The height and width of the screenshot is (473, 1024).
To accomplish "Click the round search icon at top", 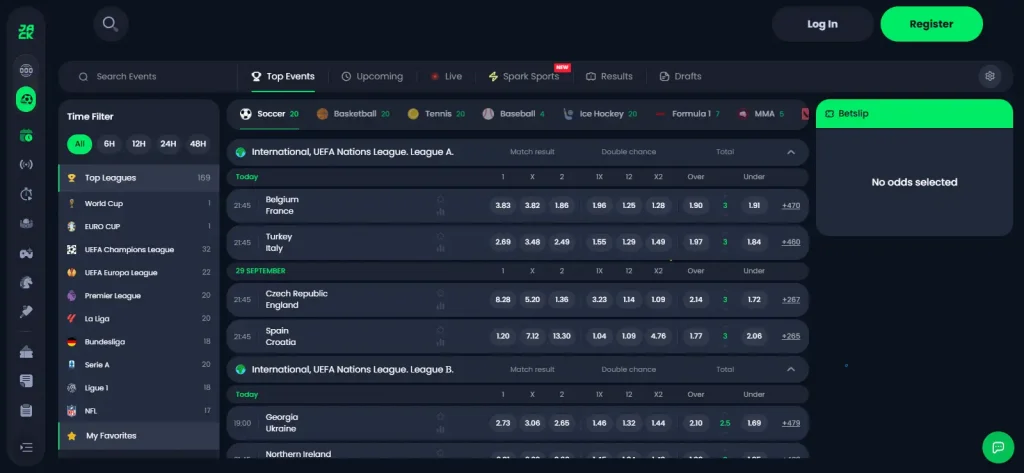I will (x=110, y=24).
